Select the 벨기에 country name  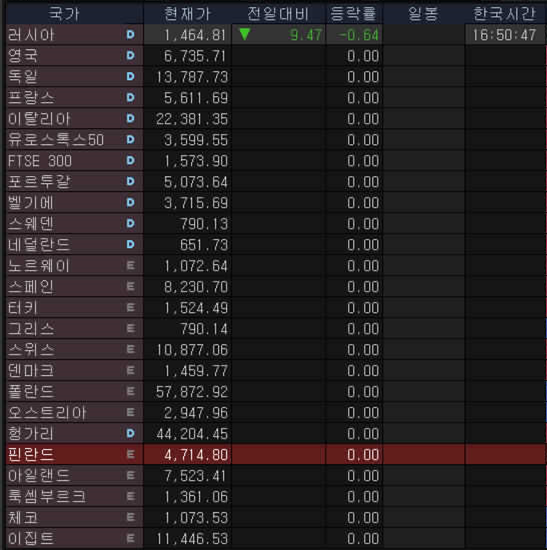pyautogui.click(x=31, y=203)
